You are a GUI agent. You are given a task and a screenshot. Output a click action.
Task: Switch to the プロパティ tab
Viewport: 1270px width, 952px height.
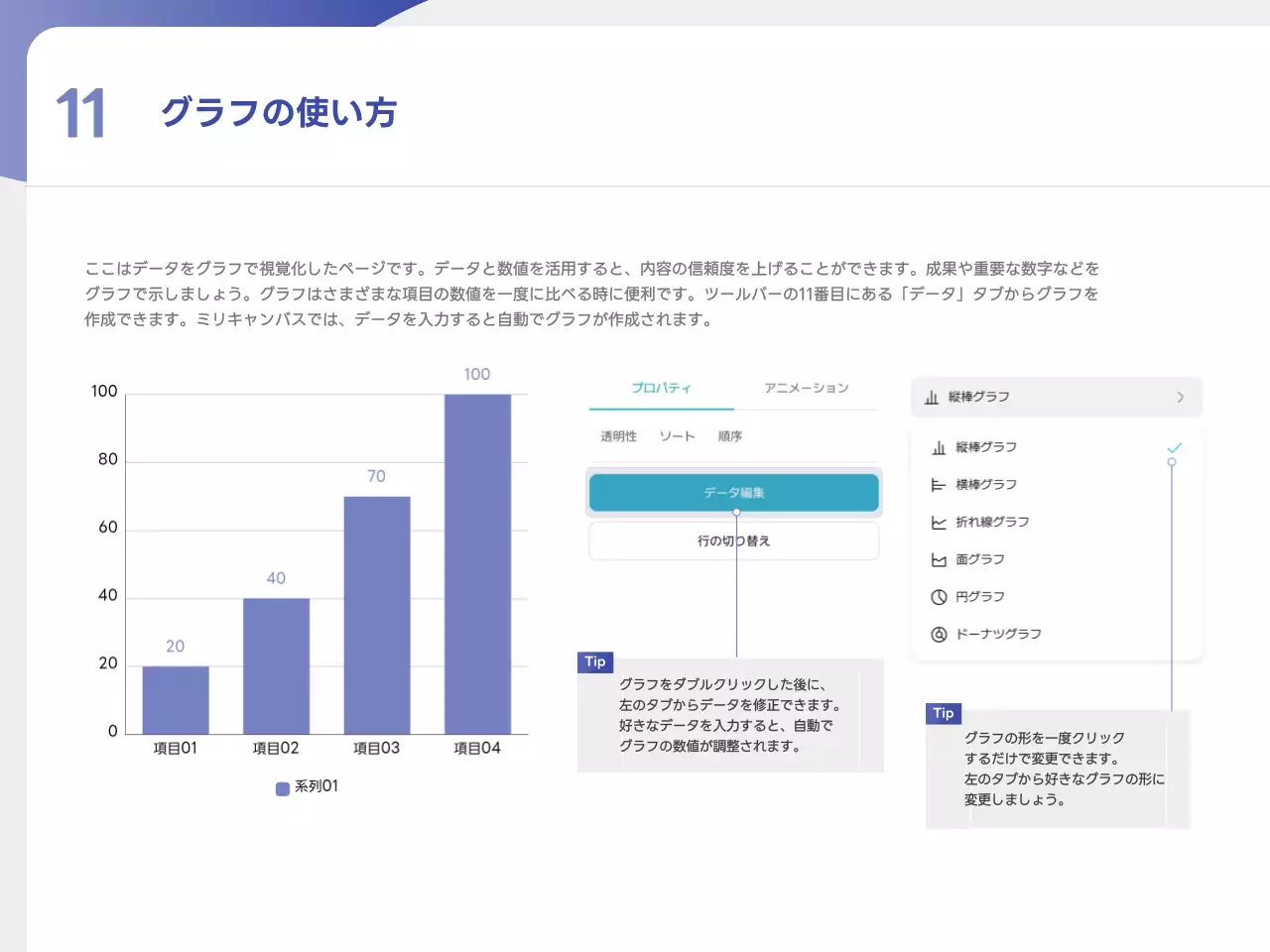(x=661, y=388)
